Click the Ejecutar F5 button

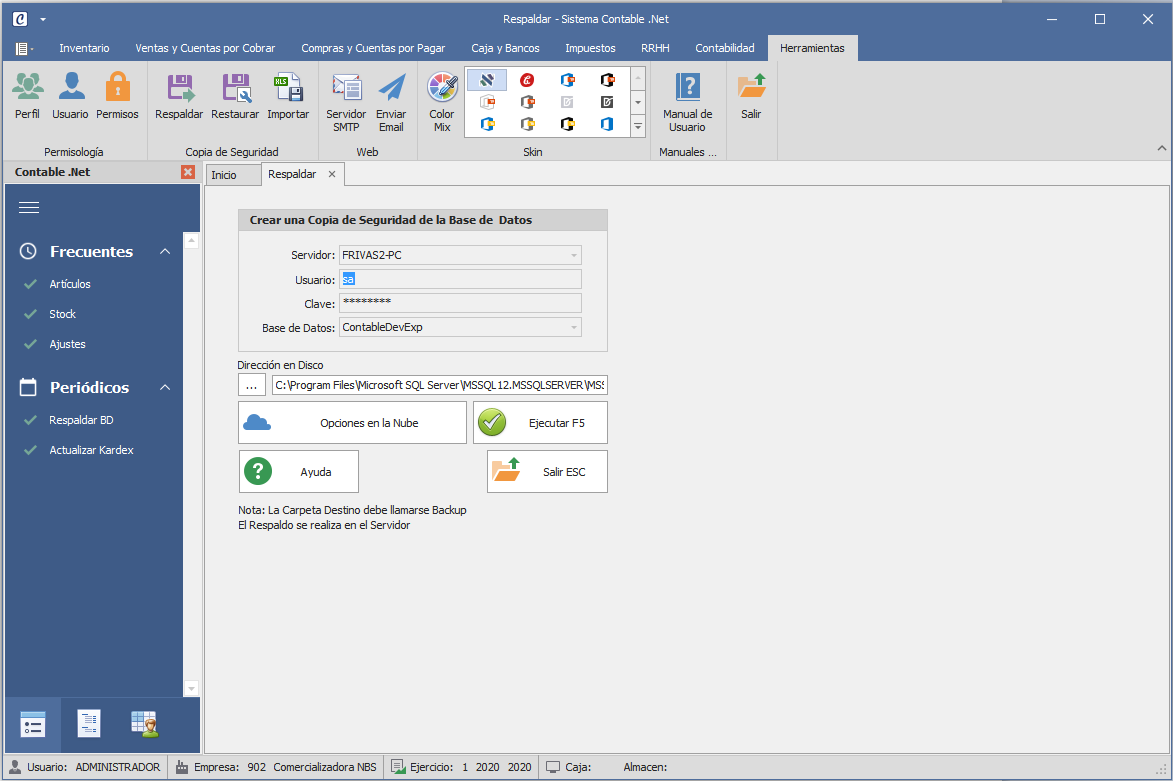tap(540, 423)
